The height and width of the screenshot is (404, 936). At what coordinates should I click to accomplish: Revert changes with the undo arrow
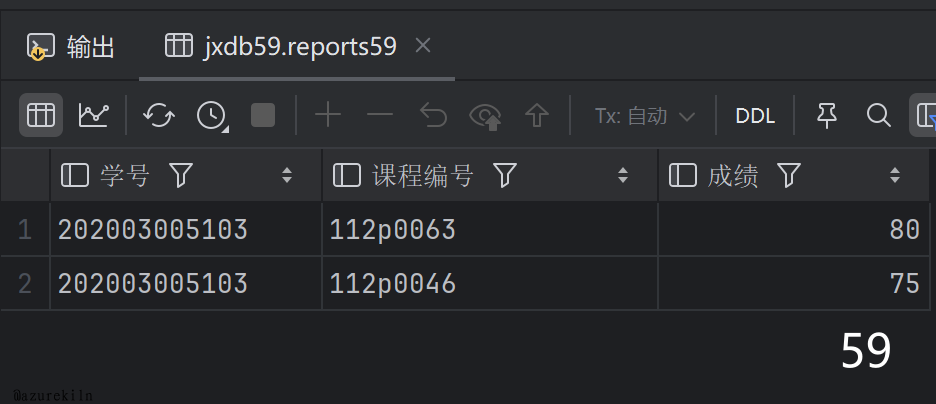click(x=432, y=115)
